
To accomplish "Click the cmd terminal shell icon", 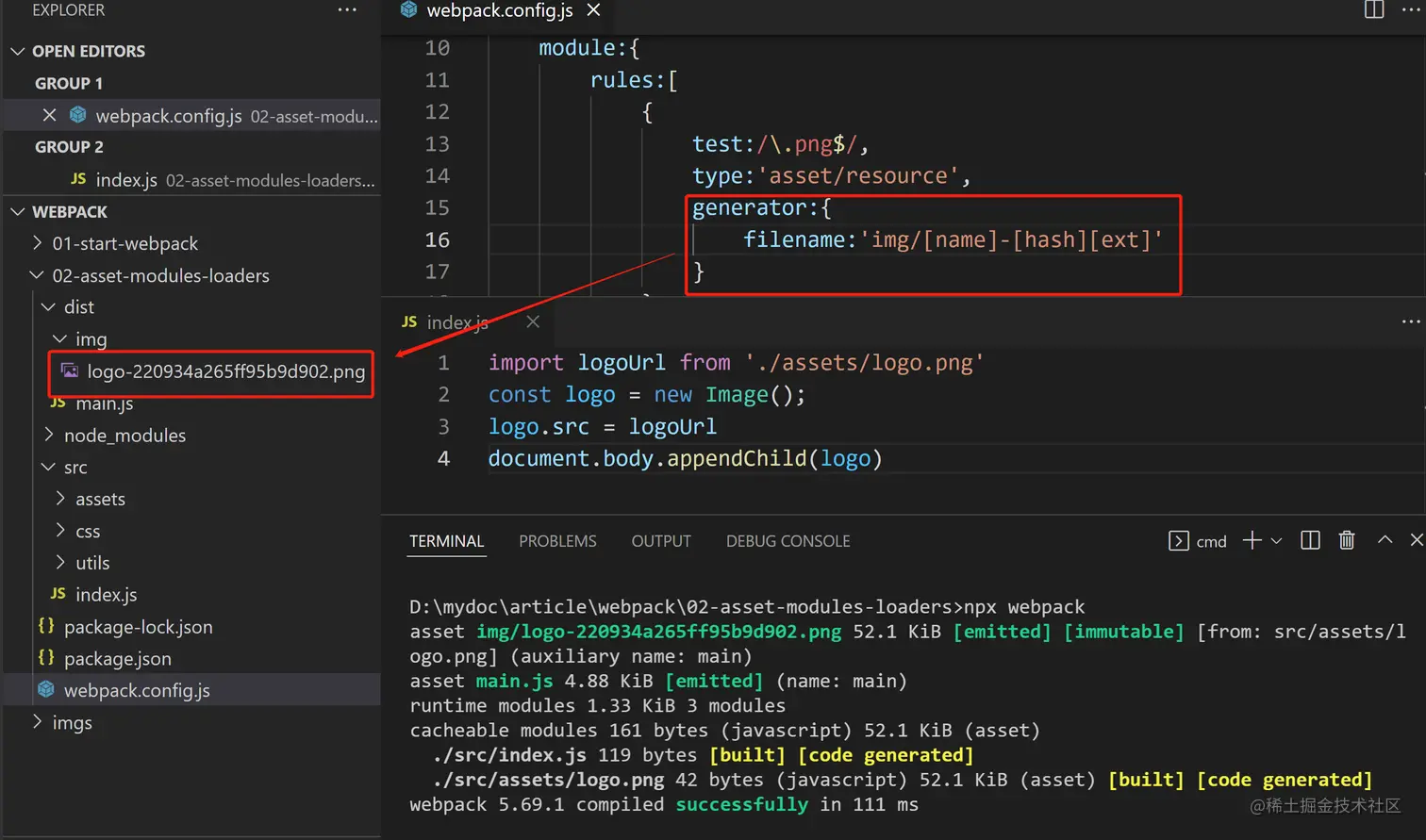I will click(x=1178, y=541).
